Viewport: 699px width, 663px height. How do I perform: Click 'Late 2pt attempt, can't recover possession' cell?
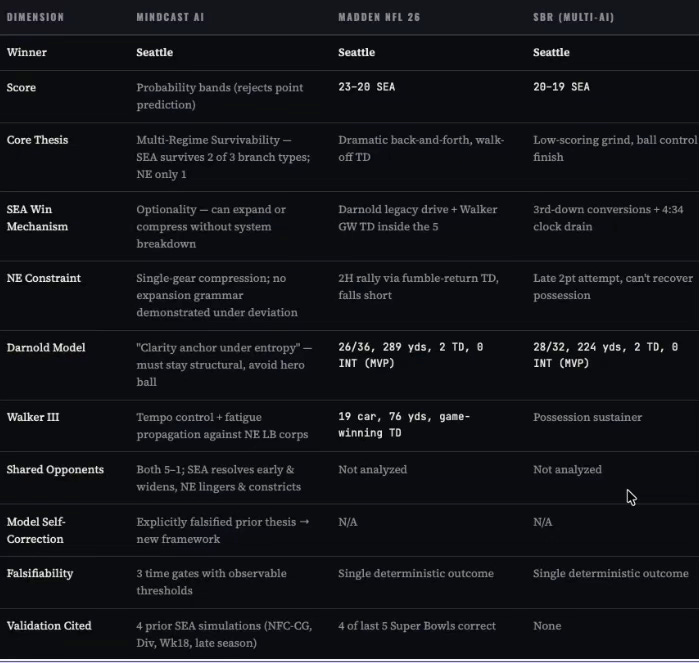point(613,287)
